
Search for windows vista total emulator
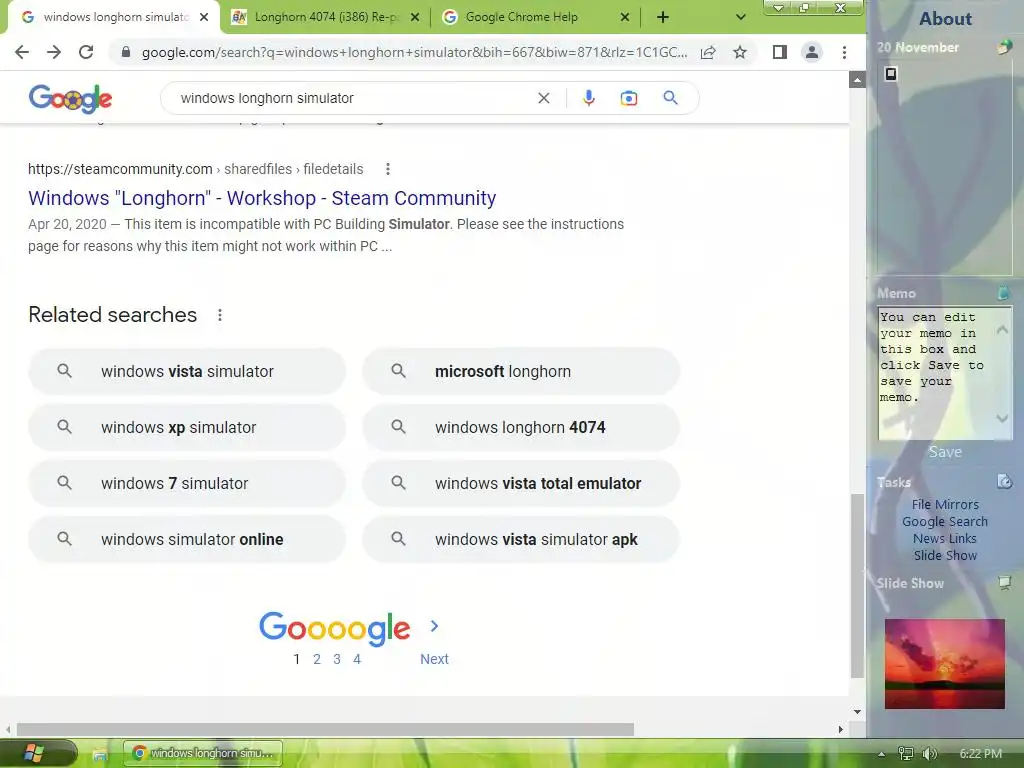(521, 484)
